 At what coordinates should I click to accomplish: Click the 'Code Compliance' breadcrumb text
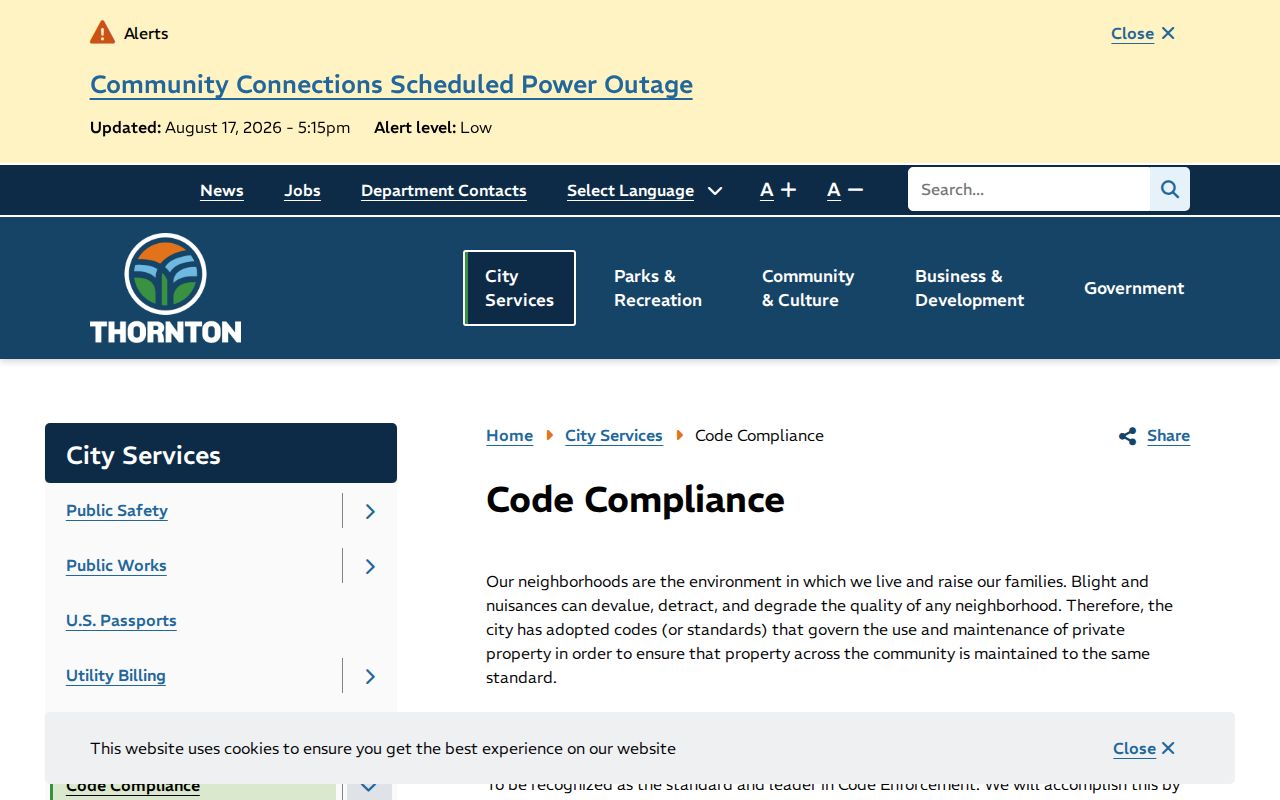(x=759, y=436)
